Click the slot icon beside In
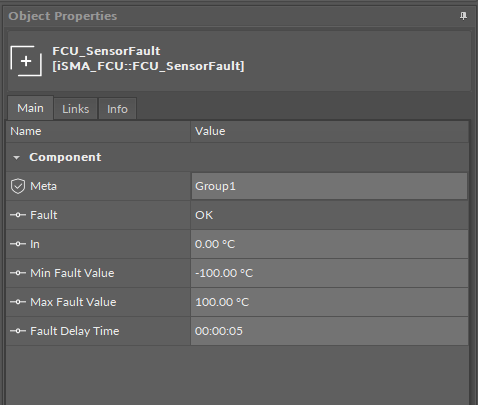This screenshot has width=478, height=405. 18,244
